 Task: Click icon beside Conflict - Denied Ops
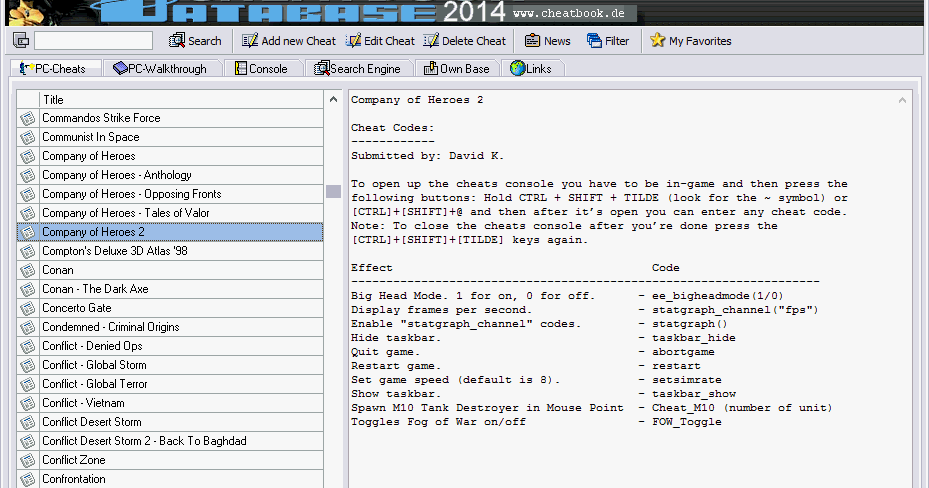(28, 346)
